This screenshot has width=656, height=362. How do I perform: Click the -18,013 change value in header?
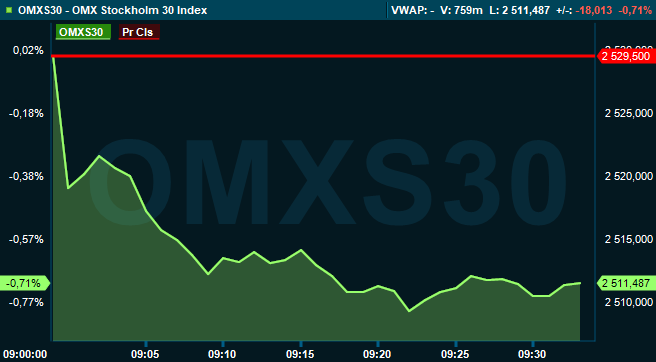(594, 10)
